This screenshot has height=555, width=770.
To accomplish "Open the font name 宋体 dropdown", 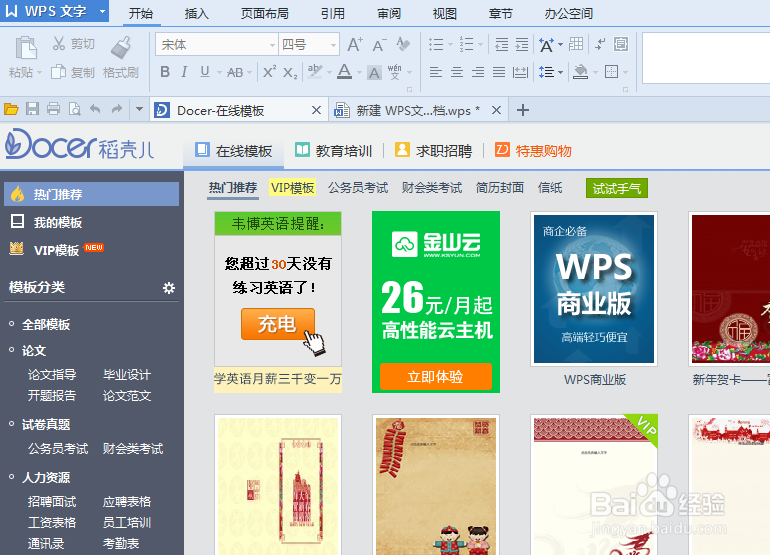I will [x=272, y=45].
